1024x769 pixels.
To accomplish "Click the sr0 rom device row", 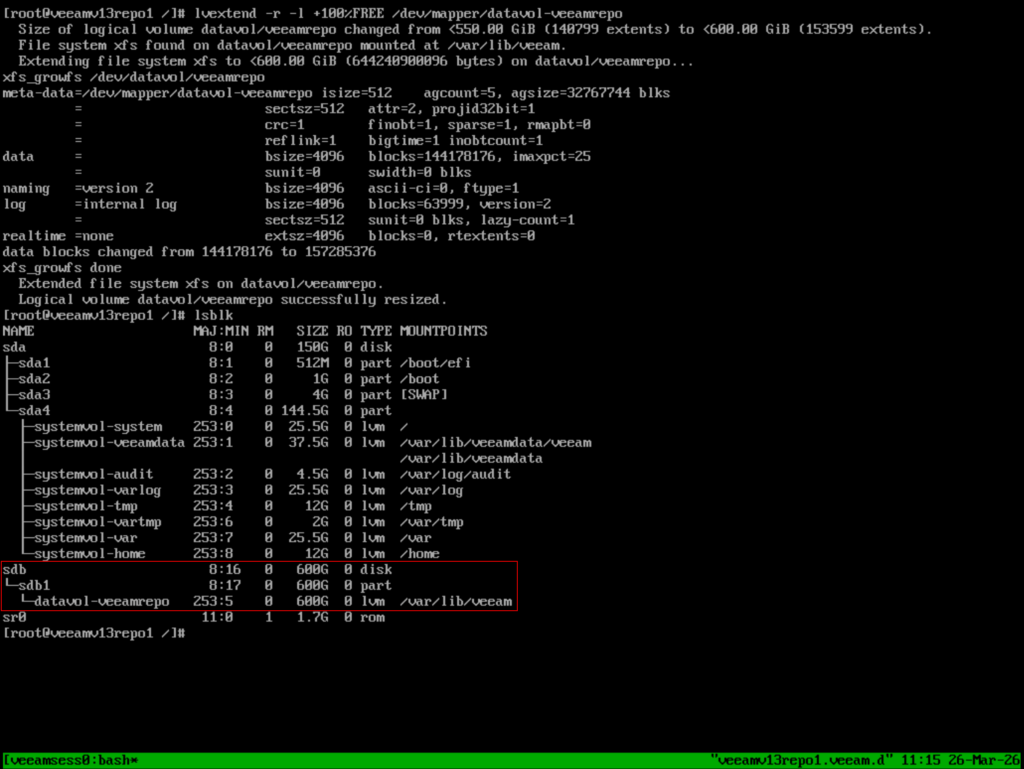I will [15, 618].
